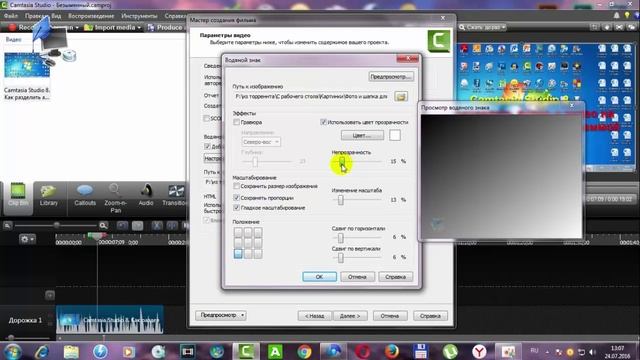This screenshot has height=360, width=640.
Task: Click the Produce and share button
Action: click(167, 27)
